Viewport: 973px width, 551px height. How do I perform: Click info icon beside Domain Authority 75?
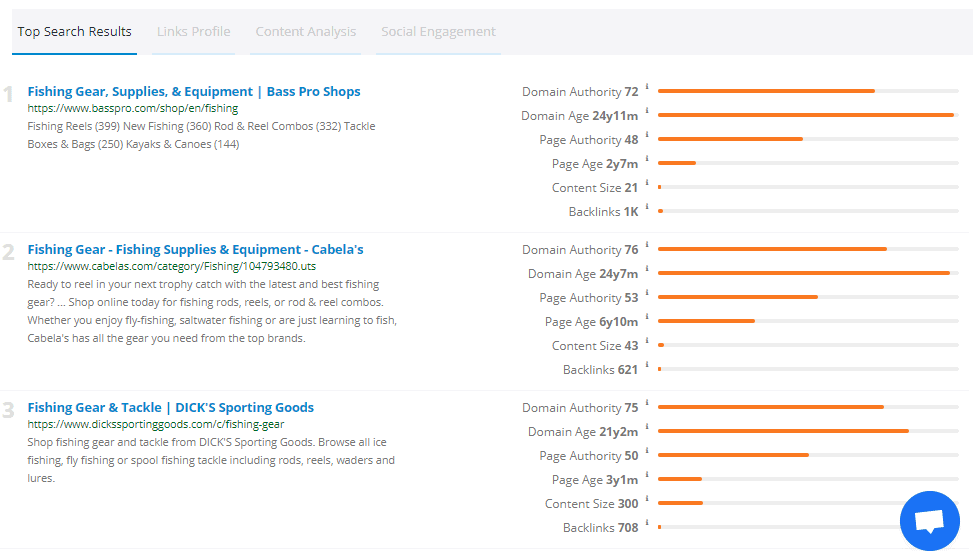coord(647,403)
